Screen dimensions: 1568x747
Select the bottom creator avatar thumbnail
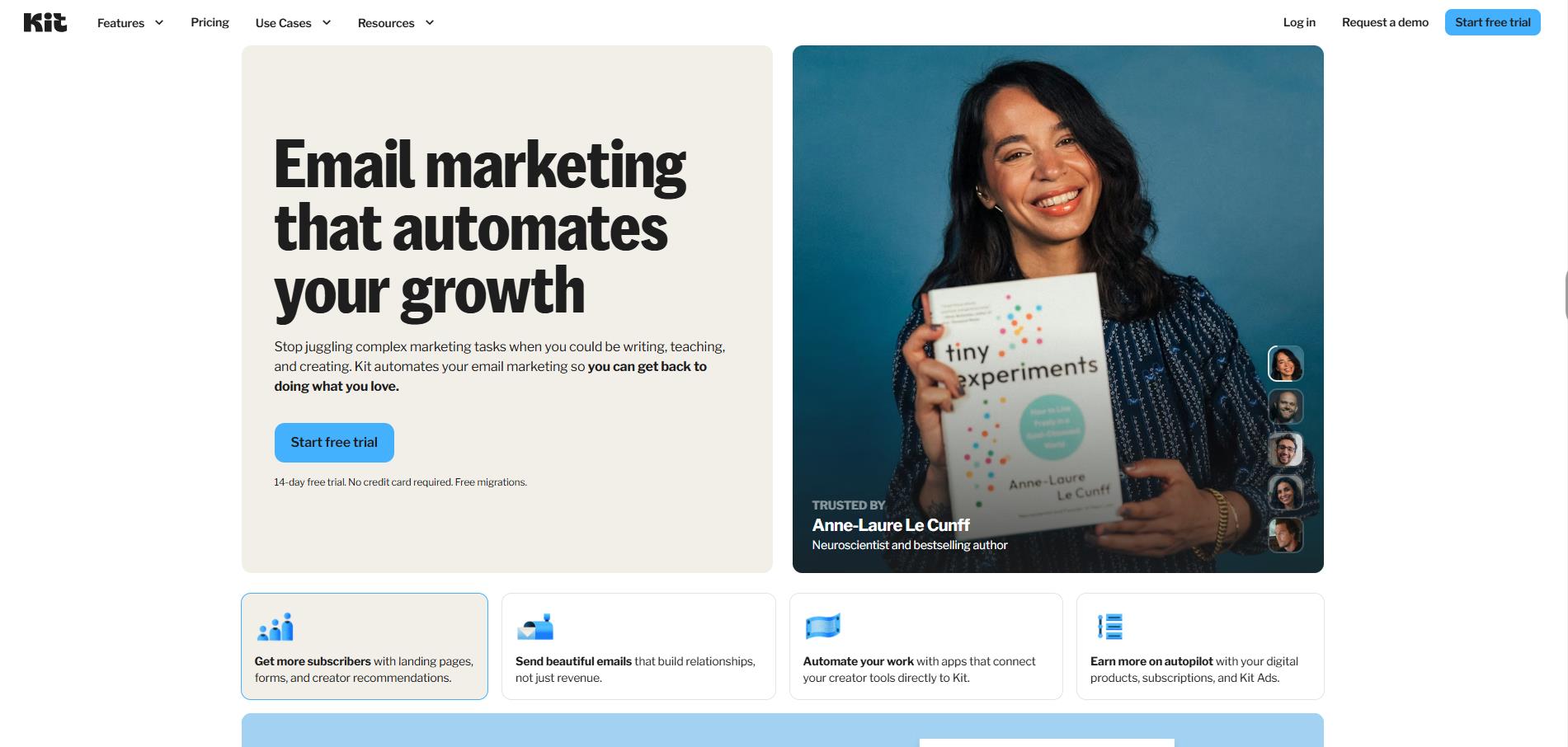[x=1285, y=535]
